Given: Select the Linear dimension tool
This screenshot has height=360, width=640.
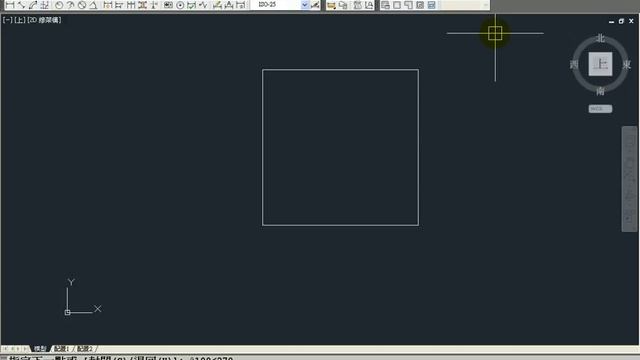Looking at the screenshot, I should (10, 5).
